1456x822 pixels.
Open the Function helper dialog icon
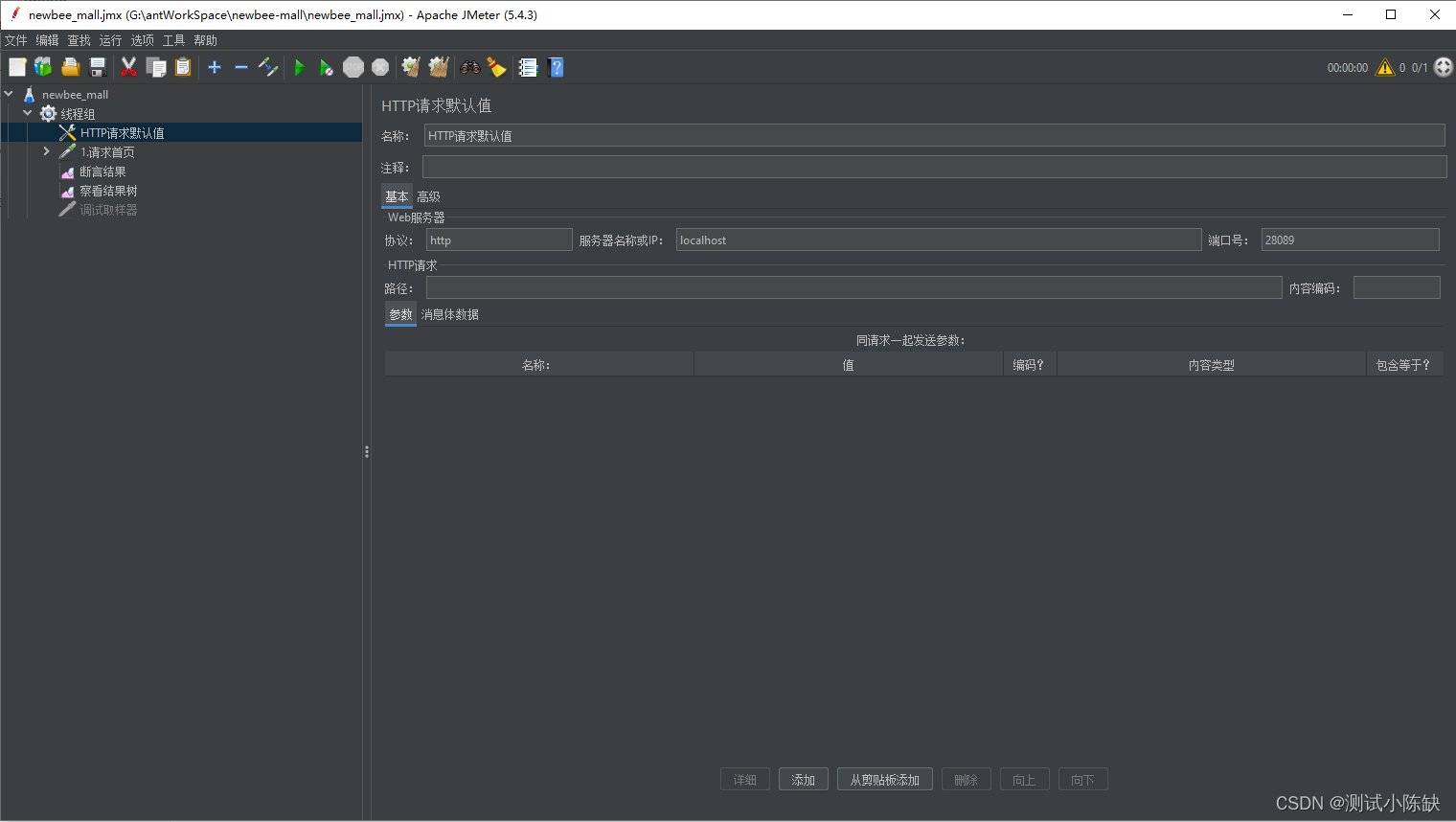pos(528,67)
